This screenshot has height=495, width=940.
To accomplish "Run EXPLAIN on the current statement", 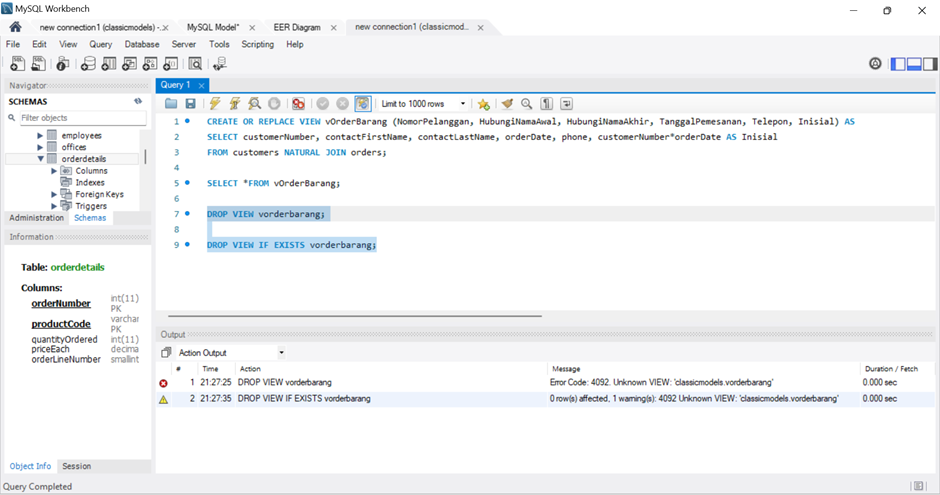I will point(255,104).
